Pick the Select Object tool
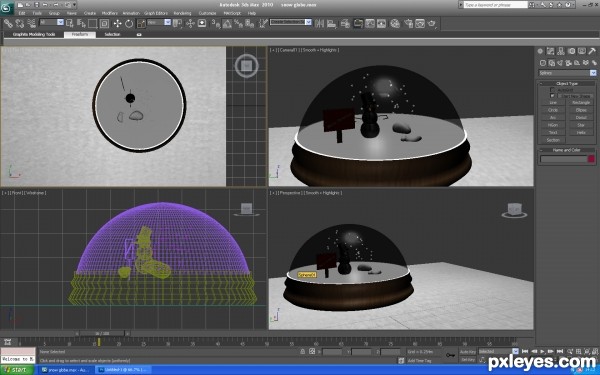The height and width of the screenshot is (375, 600). [x=70, y=24]
